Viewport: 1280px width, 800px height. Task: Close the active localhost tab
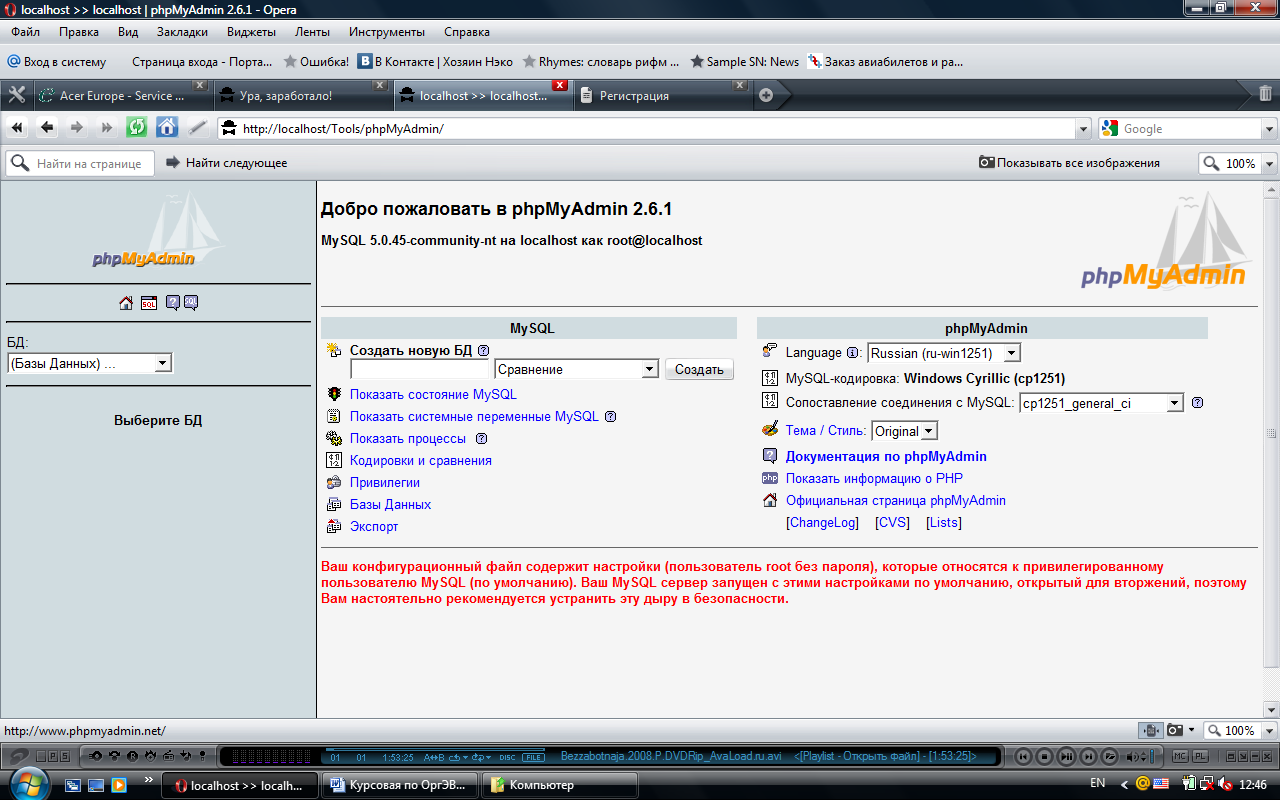pyautogui.click(x=560, y=85)
